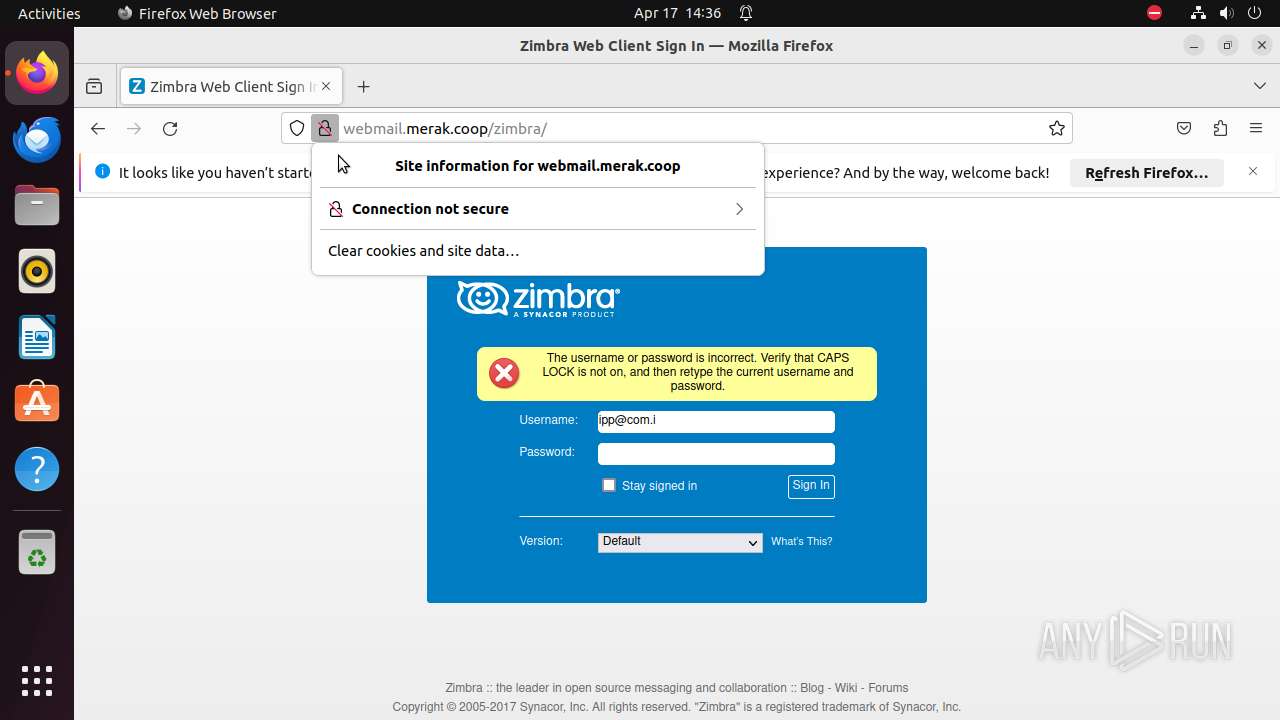Tick the Stay signed in checkbox
The width and height of the screenshot is (1280, 720).
(609, 485)
